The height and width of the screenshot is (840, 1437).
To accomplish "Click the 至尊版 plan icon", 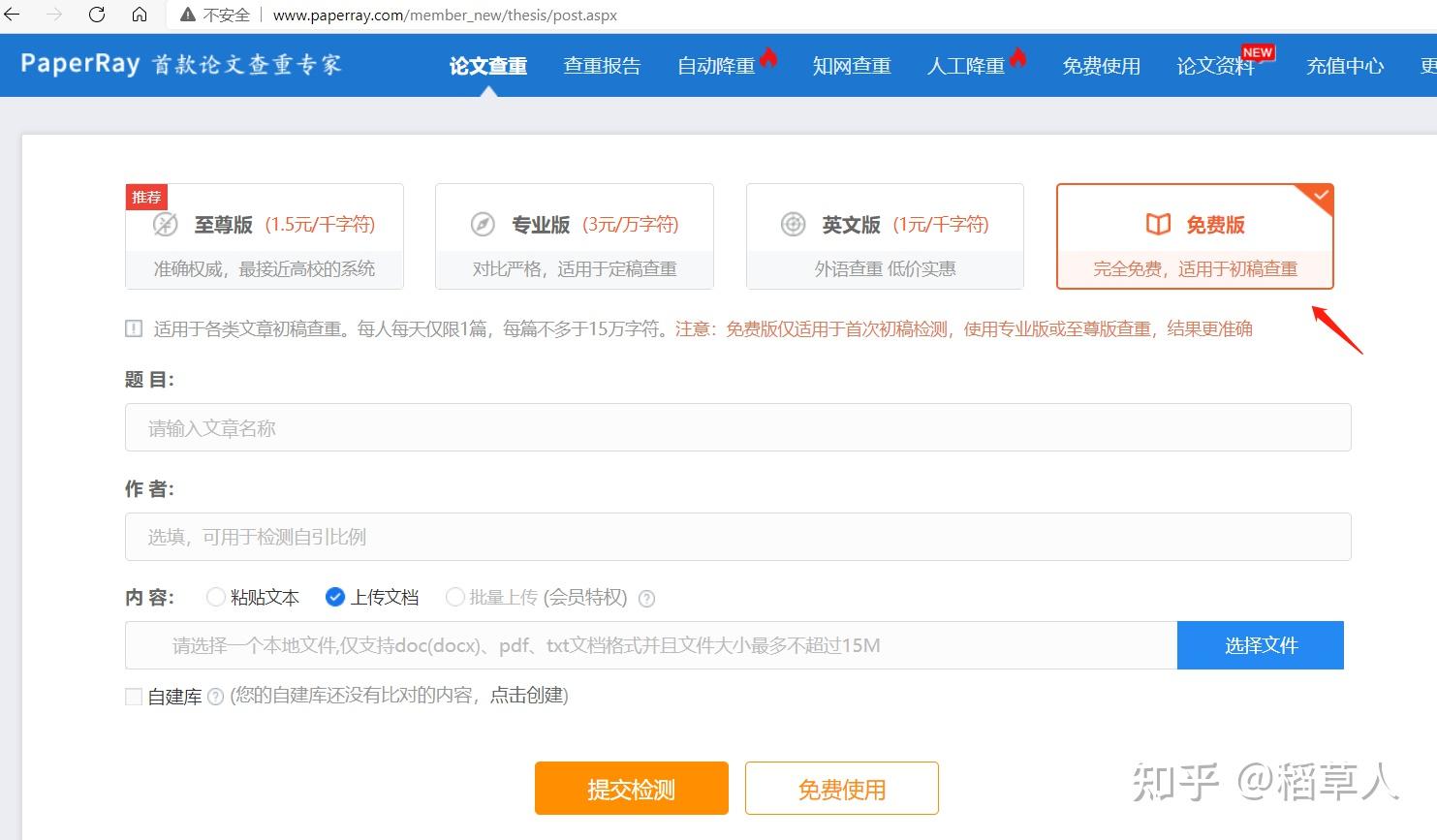I will click(x=166, y=225).
